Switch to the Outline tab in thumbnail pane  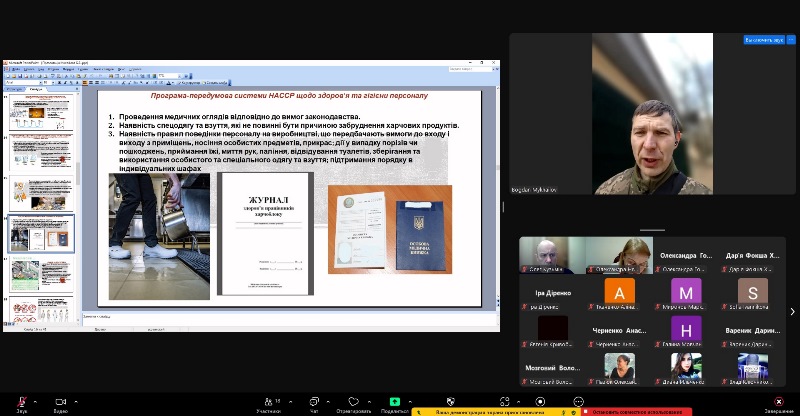[14, 90]
